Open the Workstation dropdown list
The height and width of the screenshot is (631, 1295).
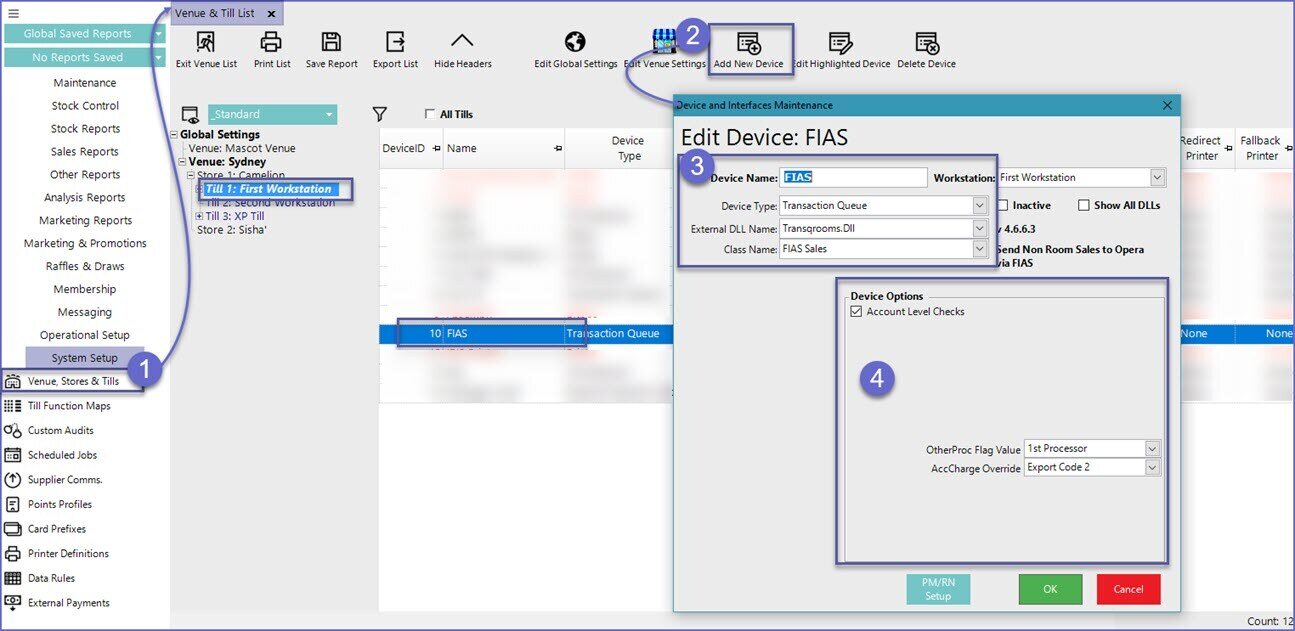[1157, 178]
